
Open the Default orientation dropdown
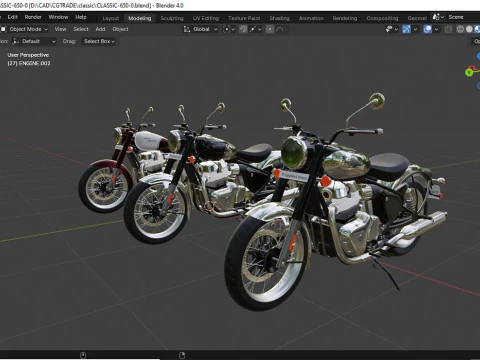(34, 41)
